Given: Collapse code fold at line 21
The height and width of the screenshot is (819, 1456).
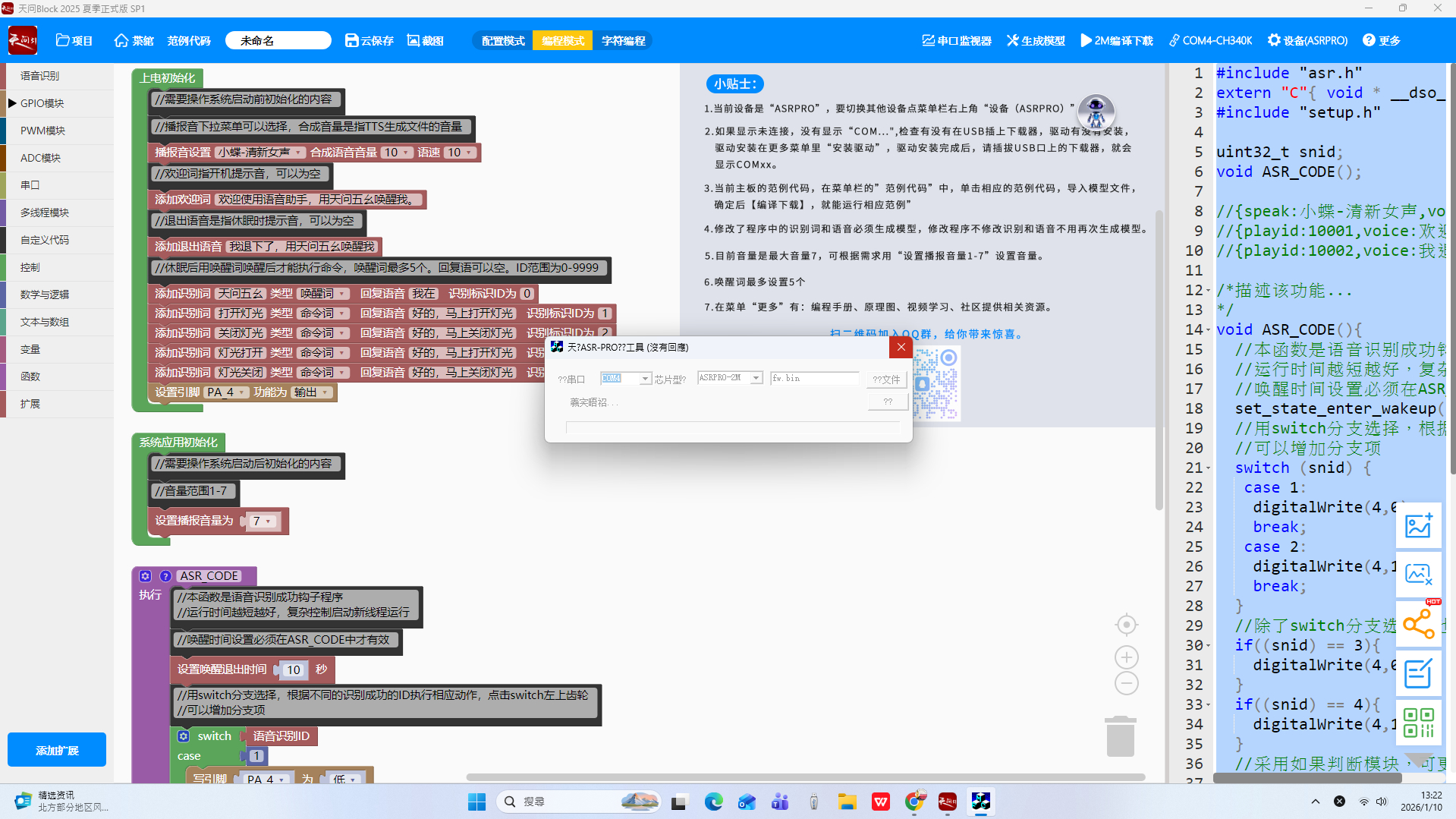Looking at the screenshot, I should click(x=1208, y=468).
